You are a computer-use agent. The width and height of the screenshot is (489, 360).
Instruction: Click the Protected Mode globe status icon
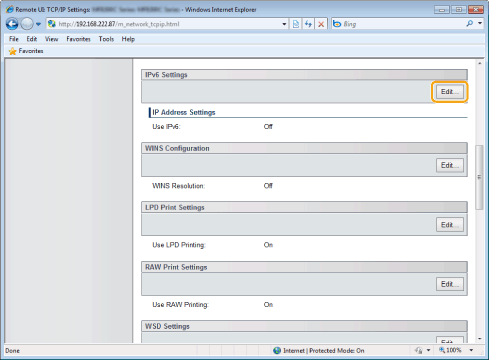click(277, 350)
